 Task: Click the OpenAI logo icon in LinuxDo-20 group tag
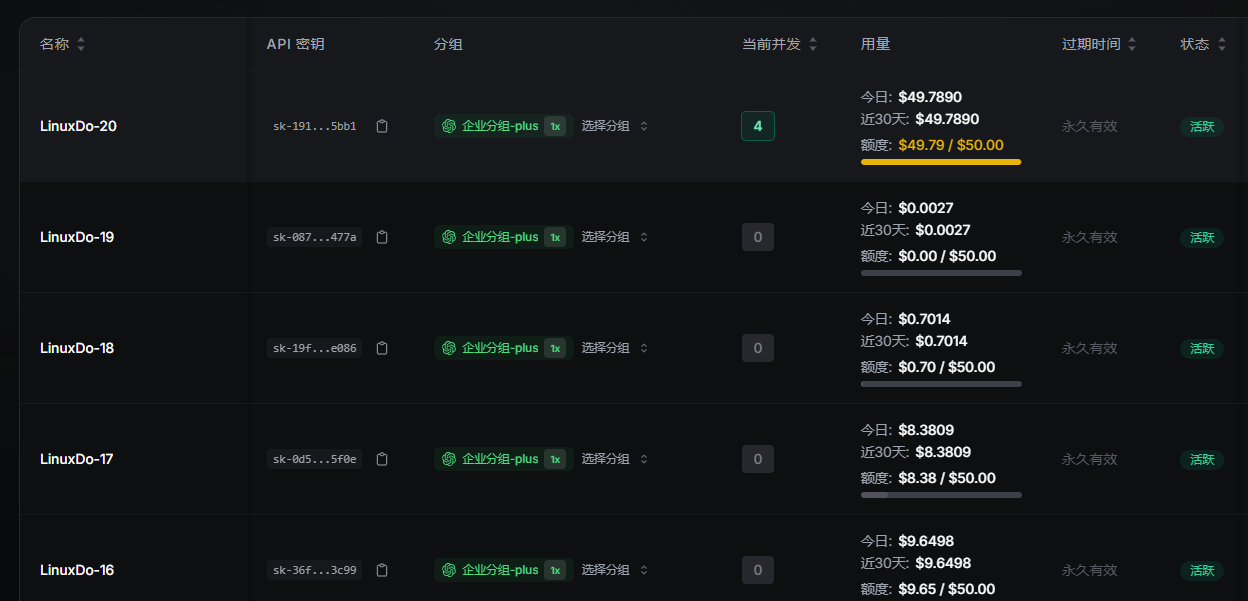[x=449, y=126]
